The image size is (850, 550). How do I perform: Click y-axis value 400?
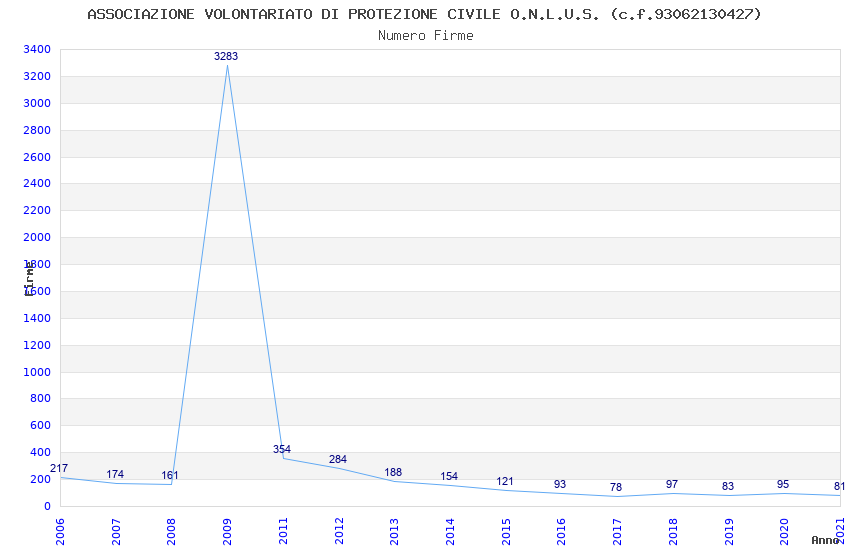40,452
